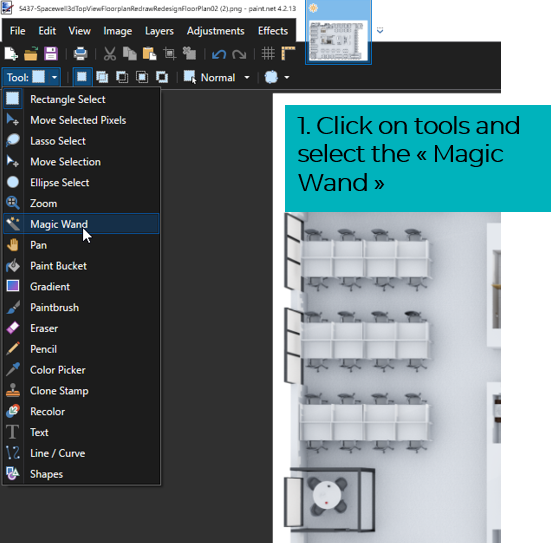The image size is (555, 543).
Task: Cut selection with the scissors icon
Action: tap(110, 54)
